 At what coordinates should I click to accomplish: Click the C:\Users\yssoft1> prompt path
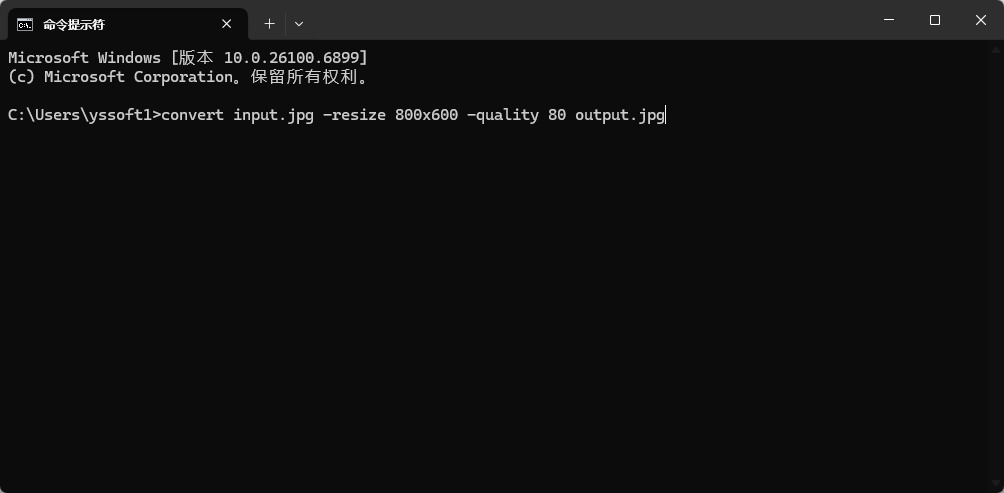[x=84, y=115]
